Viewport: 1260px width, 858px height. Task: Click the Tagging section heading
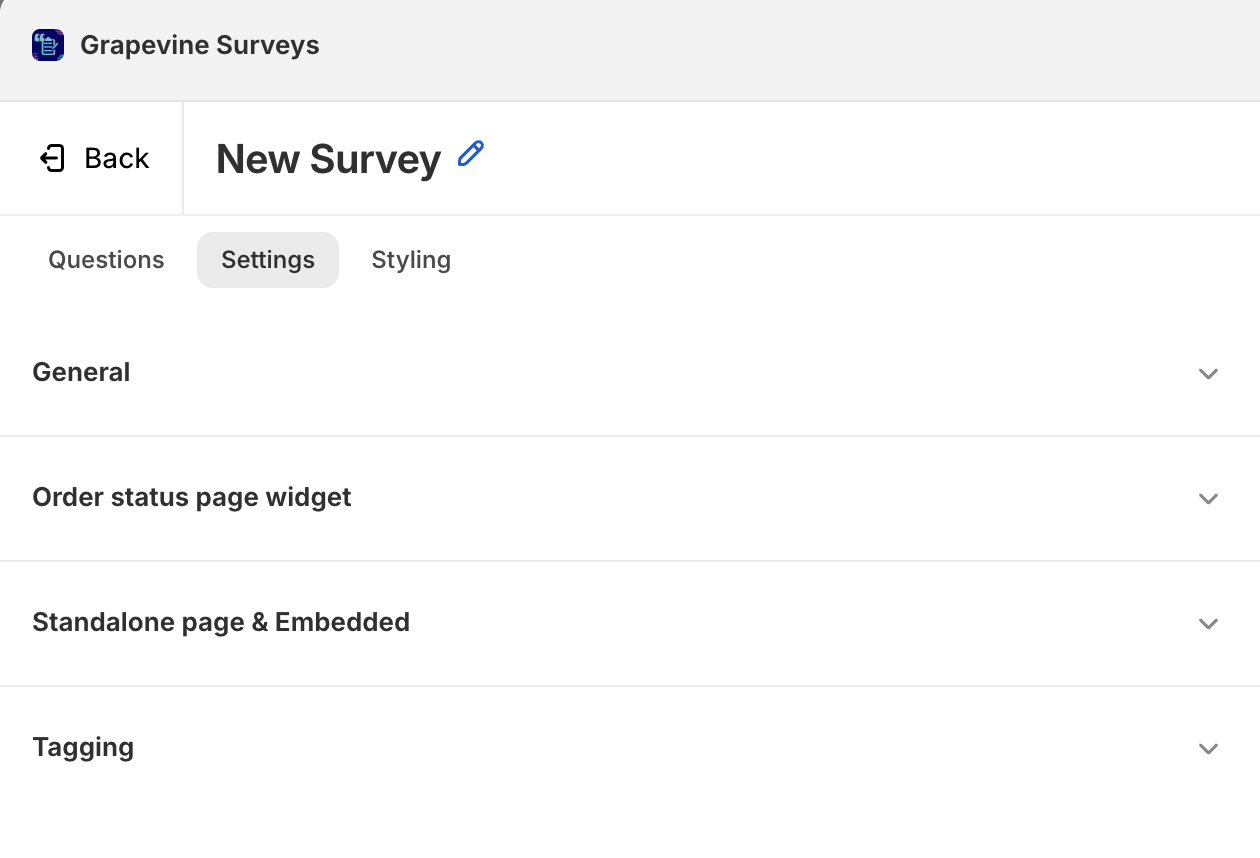83,747
